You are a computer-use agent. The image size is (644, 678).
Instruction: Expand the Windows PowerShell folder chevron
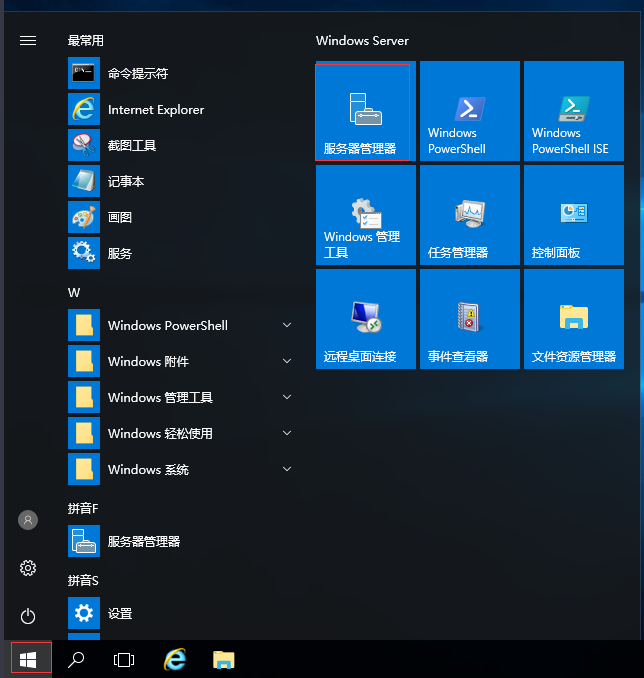(x=287, y=325)
